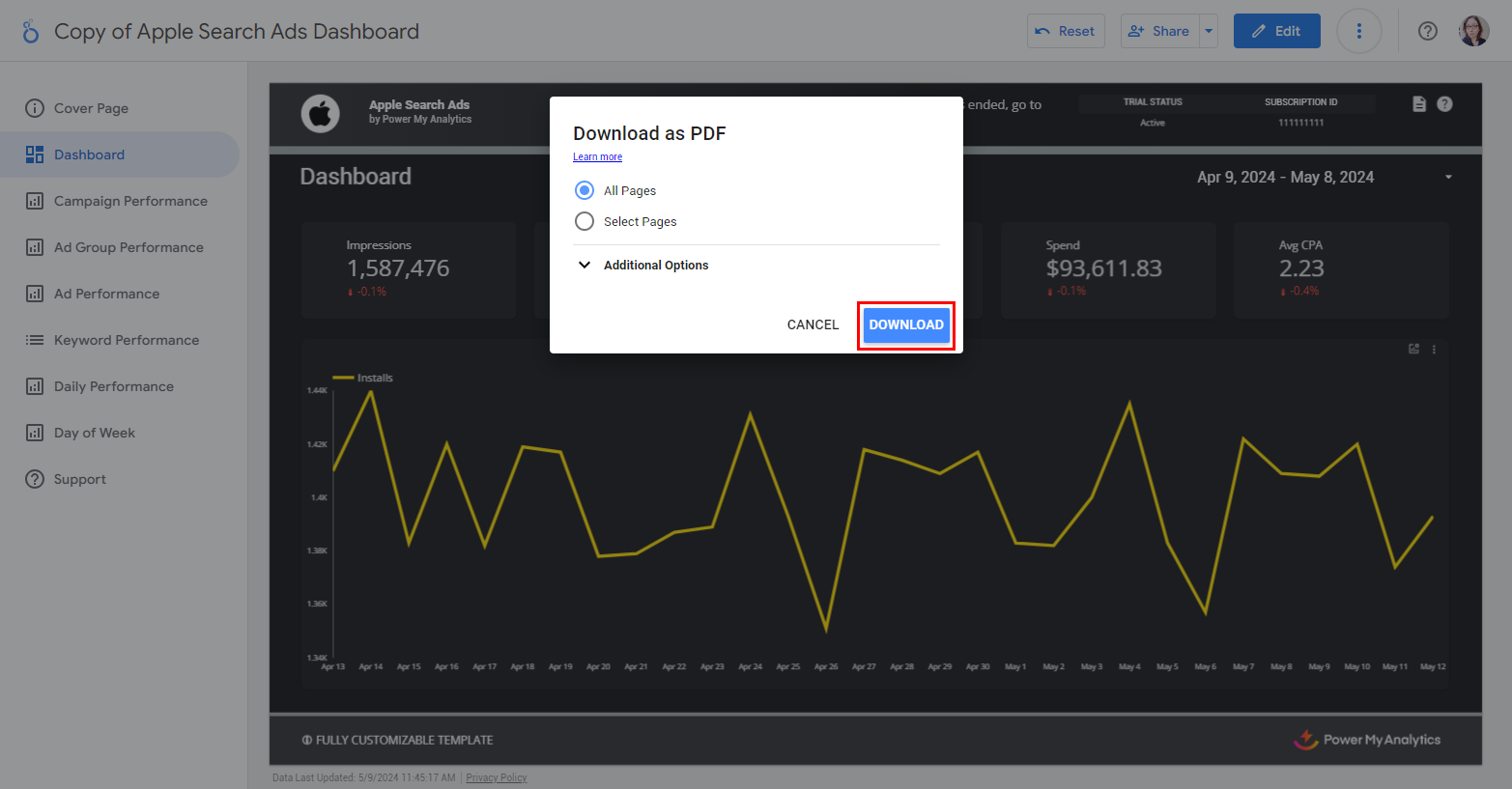
Task: Follow the Learn more link
Action: pyautogui.click(x=597, y=156)
